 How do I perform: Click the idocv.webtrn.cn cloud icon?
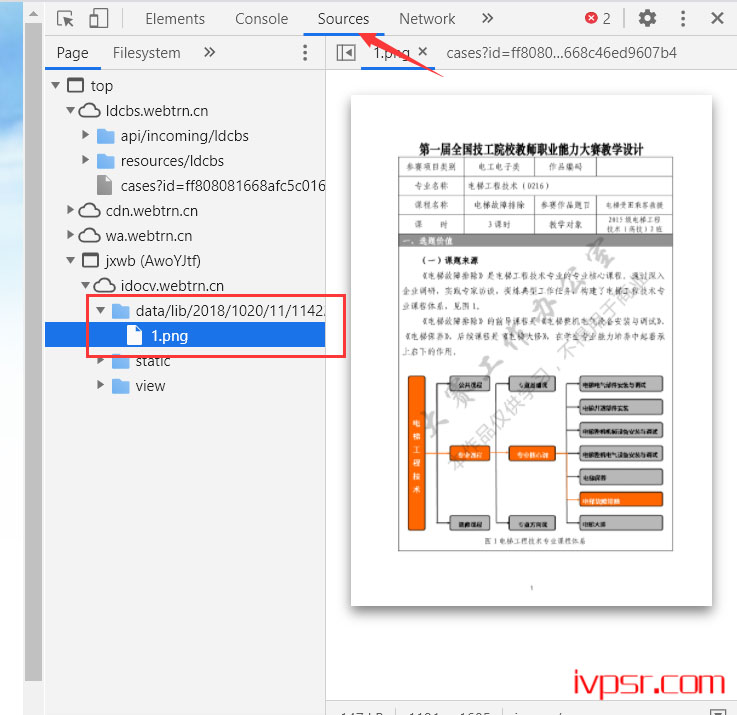click(x=104, y=285)
